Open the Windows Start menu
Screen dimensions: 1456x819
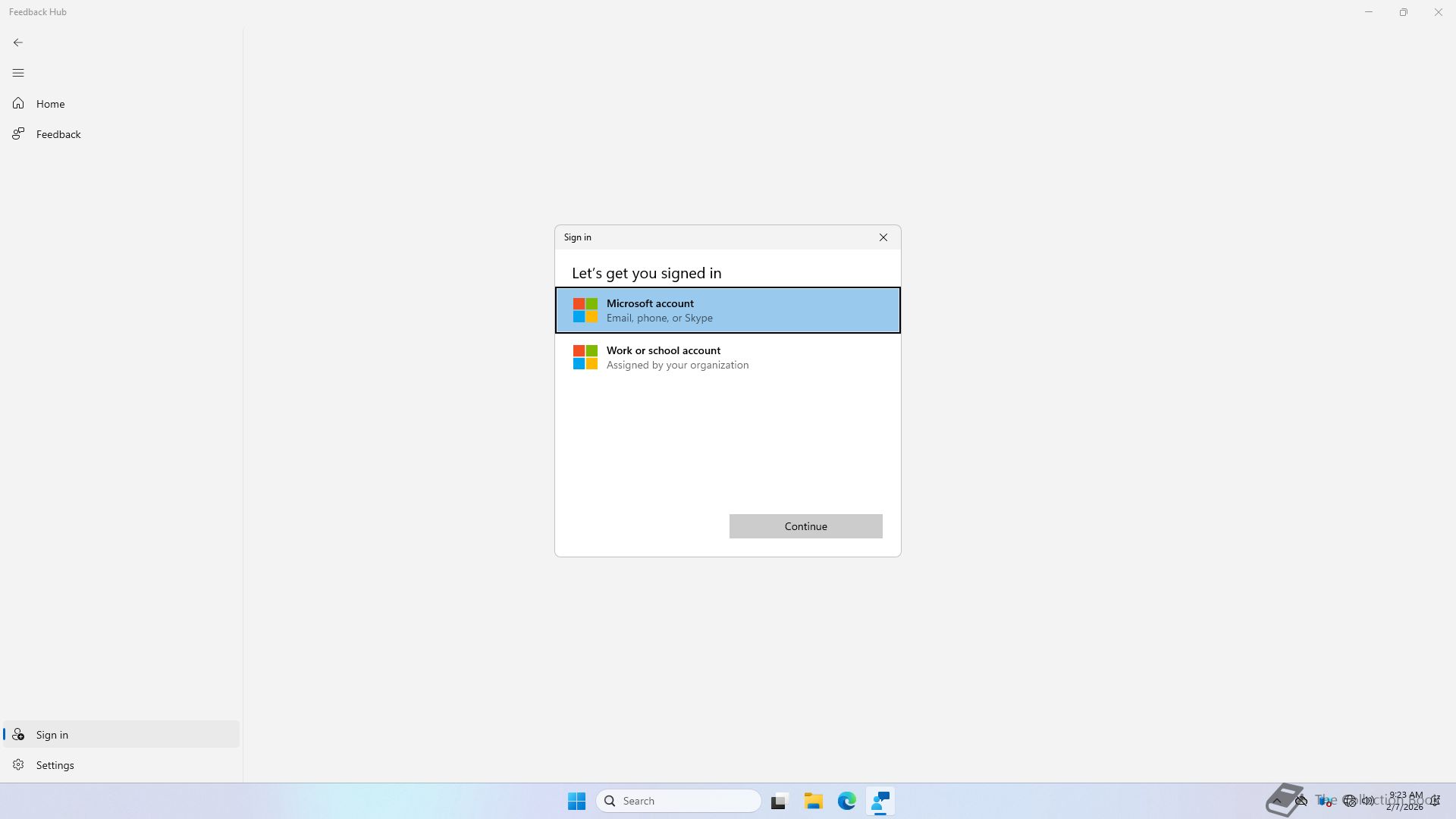576,801
